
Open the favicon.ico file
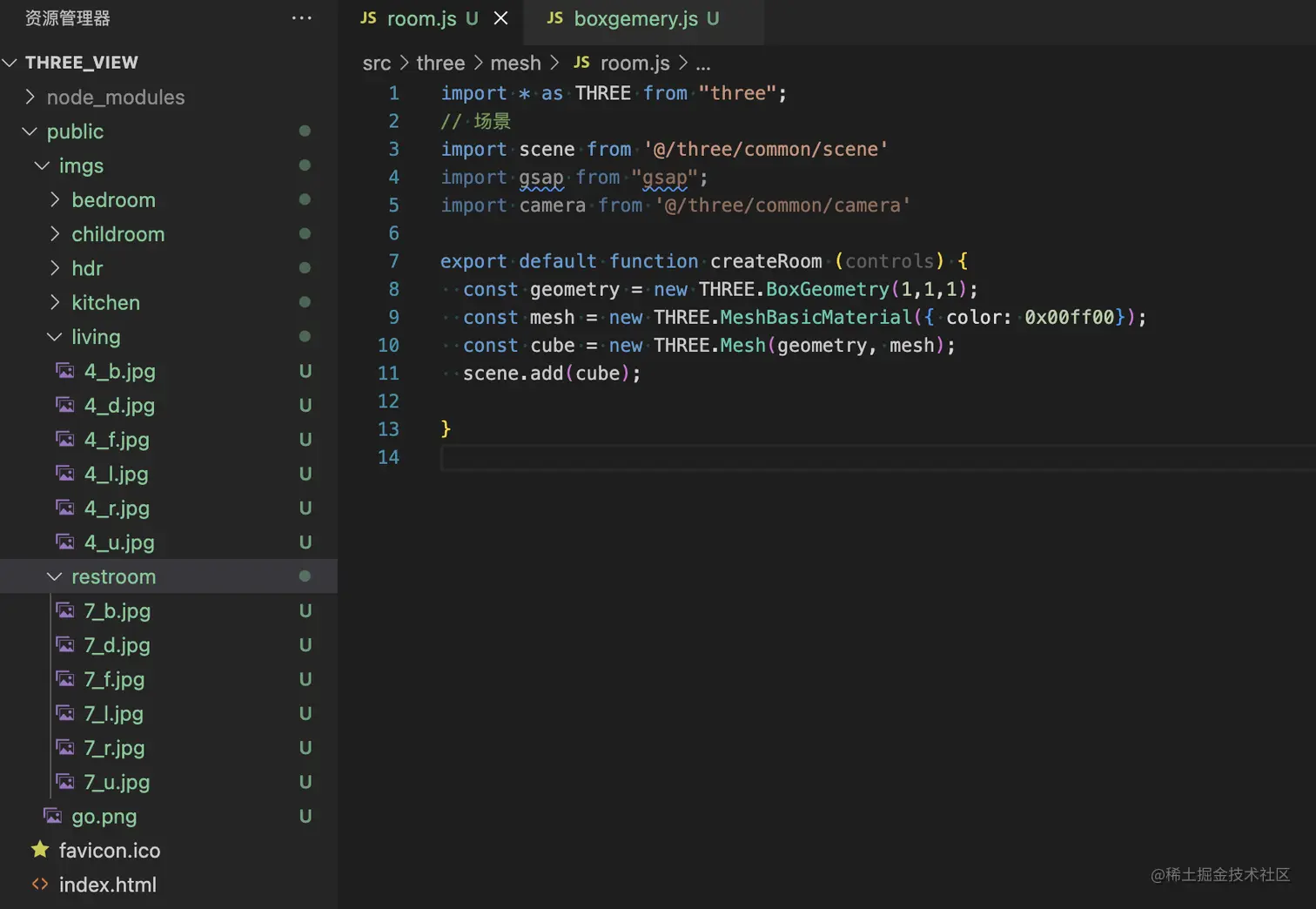click(110, 851)
